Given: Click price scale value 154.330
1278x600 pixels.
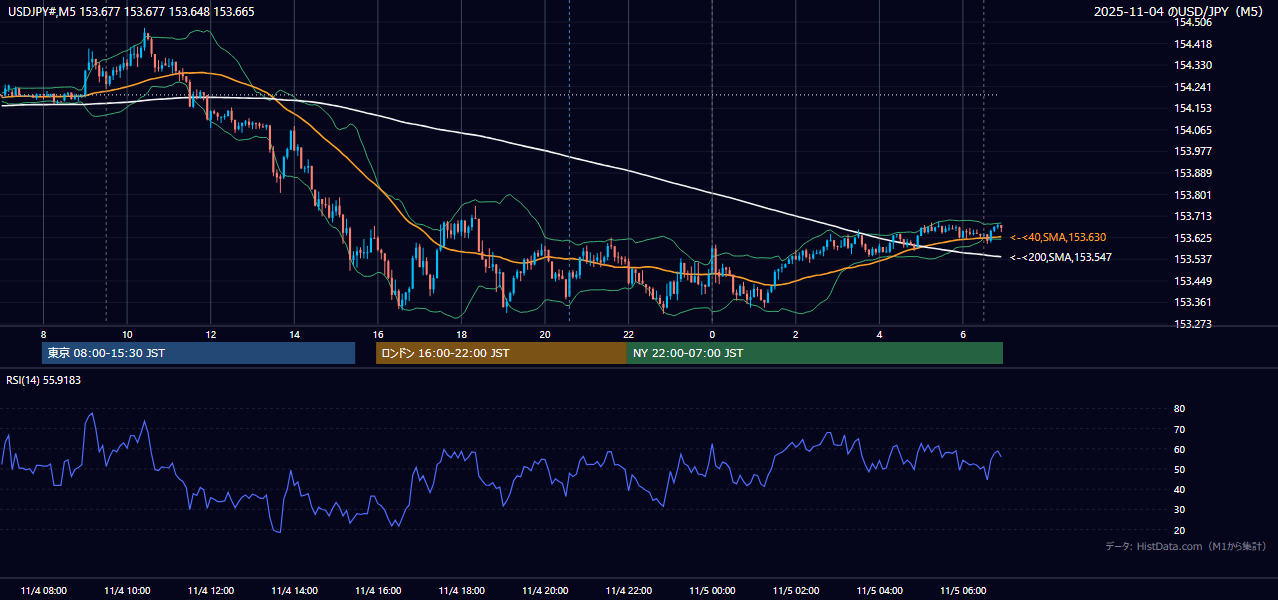Looking at the screenshot, I should click(x=1193, y=65).
